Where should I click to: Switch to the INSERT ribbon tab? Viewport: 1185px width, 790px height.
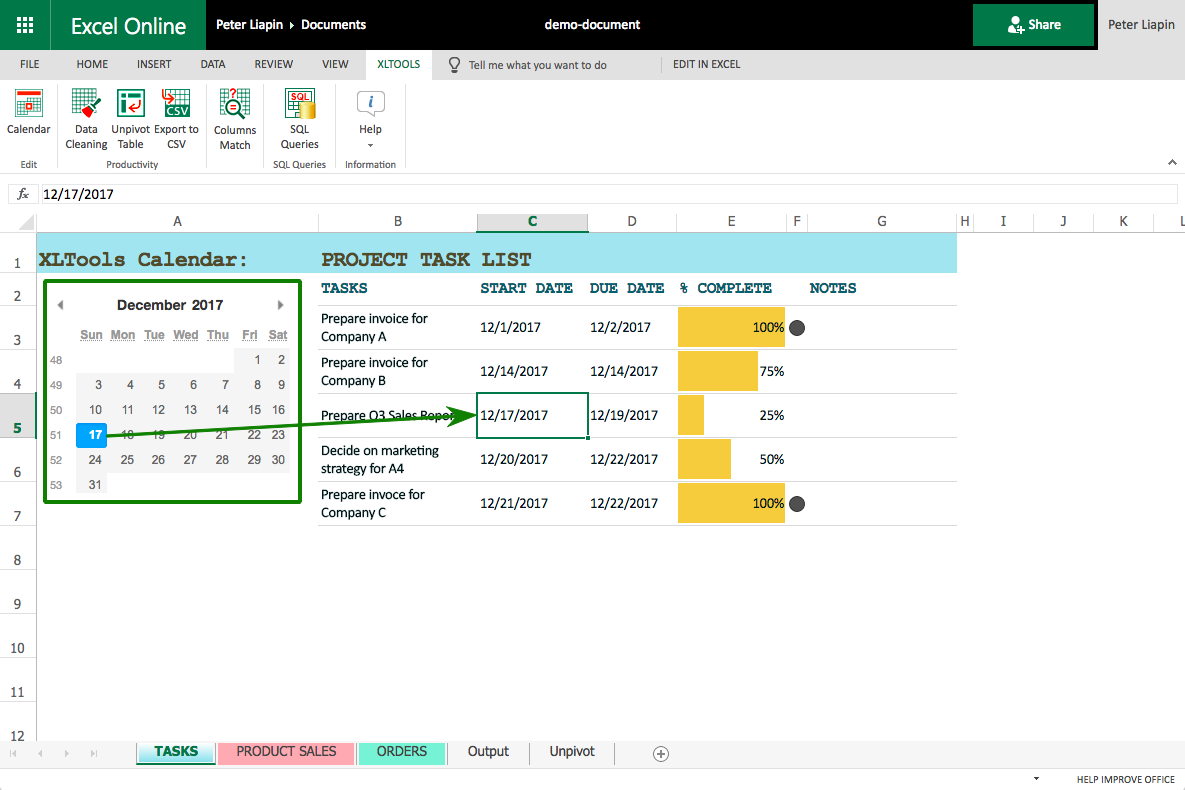154,64
